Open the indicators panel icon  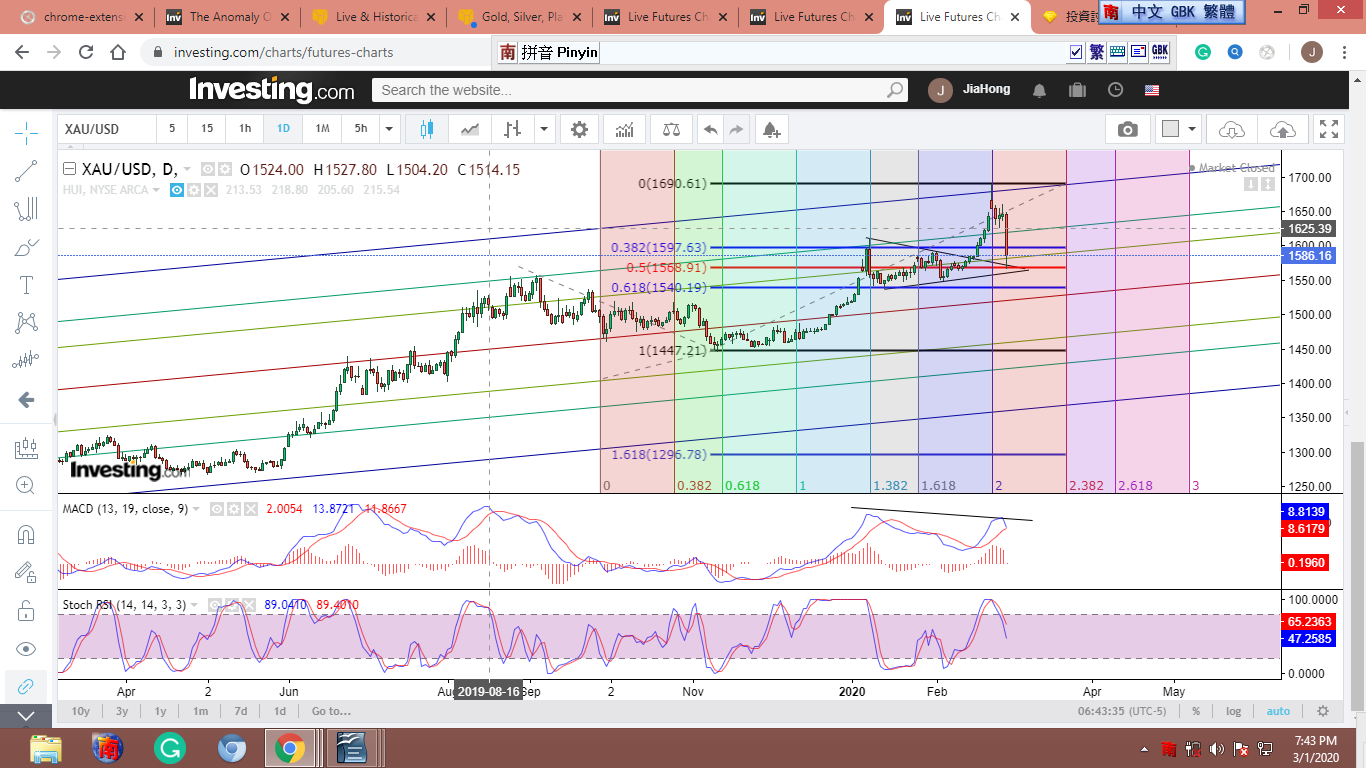coord(624,129)
